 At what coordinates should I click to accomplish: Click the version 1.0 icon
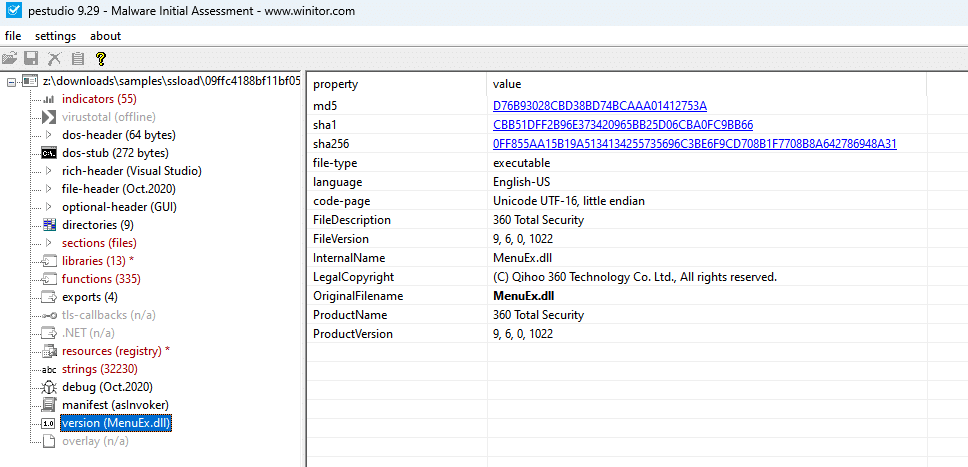pos(49,423)
